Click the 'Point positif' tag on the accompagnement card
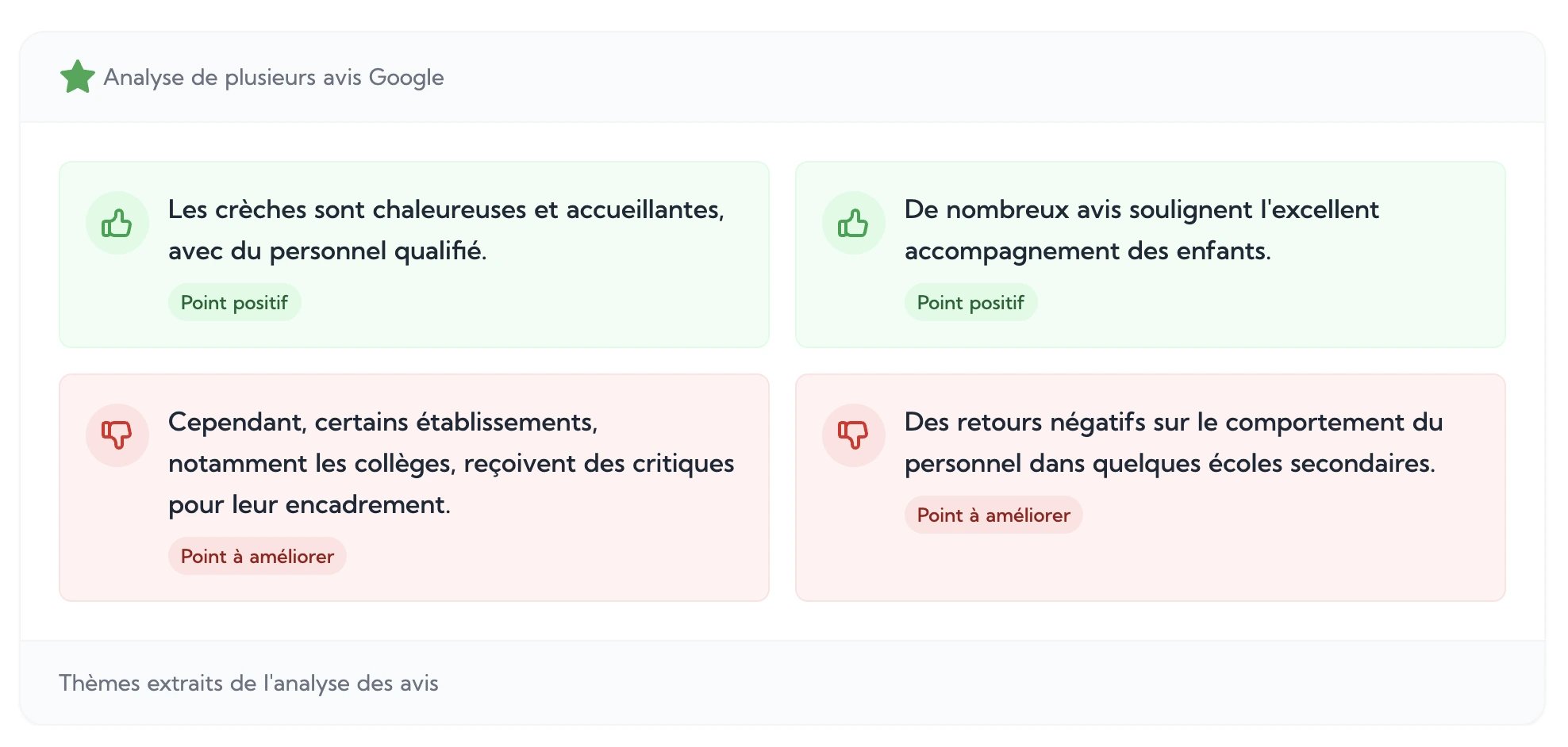 [x=970, y=302]
